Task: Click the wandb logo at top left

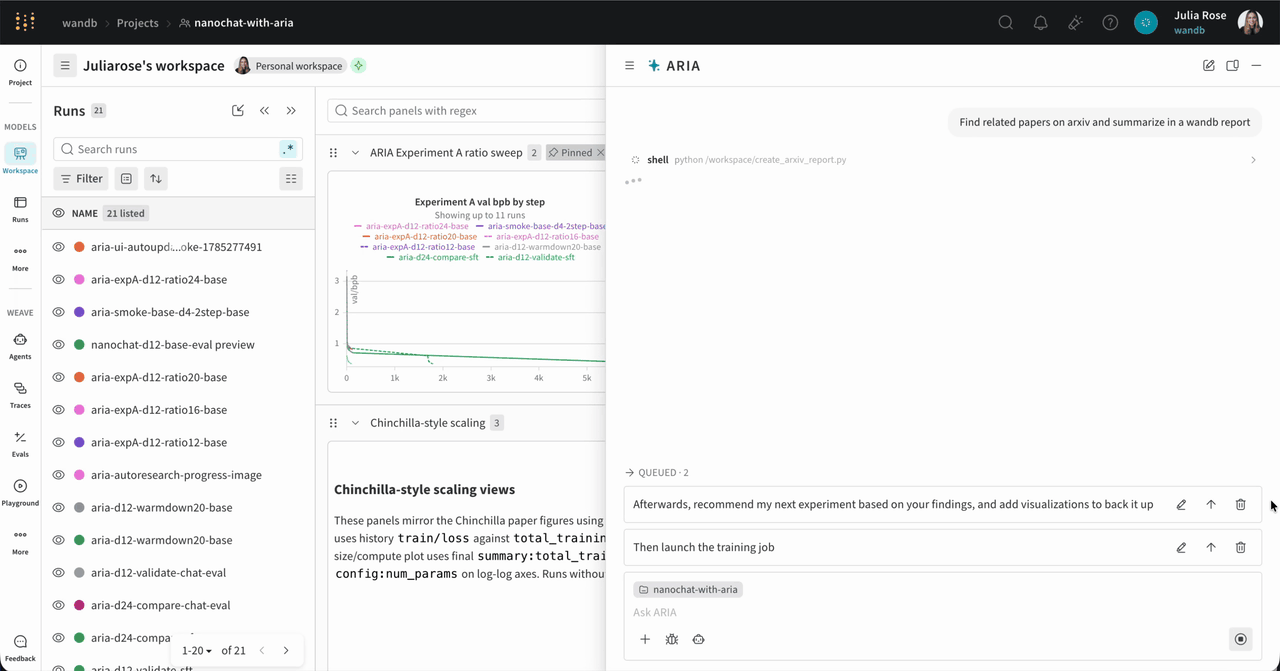Action: 25,22
